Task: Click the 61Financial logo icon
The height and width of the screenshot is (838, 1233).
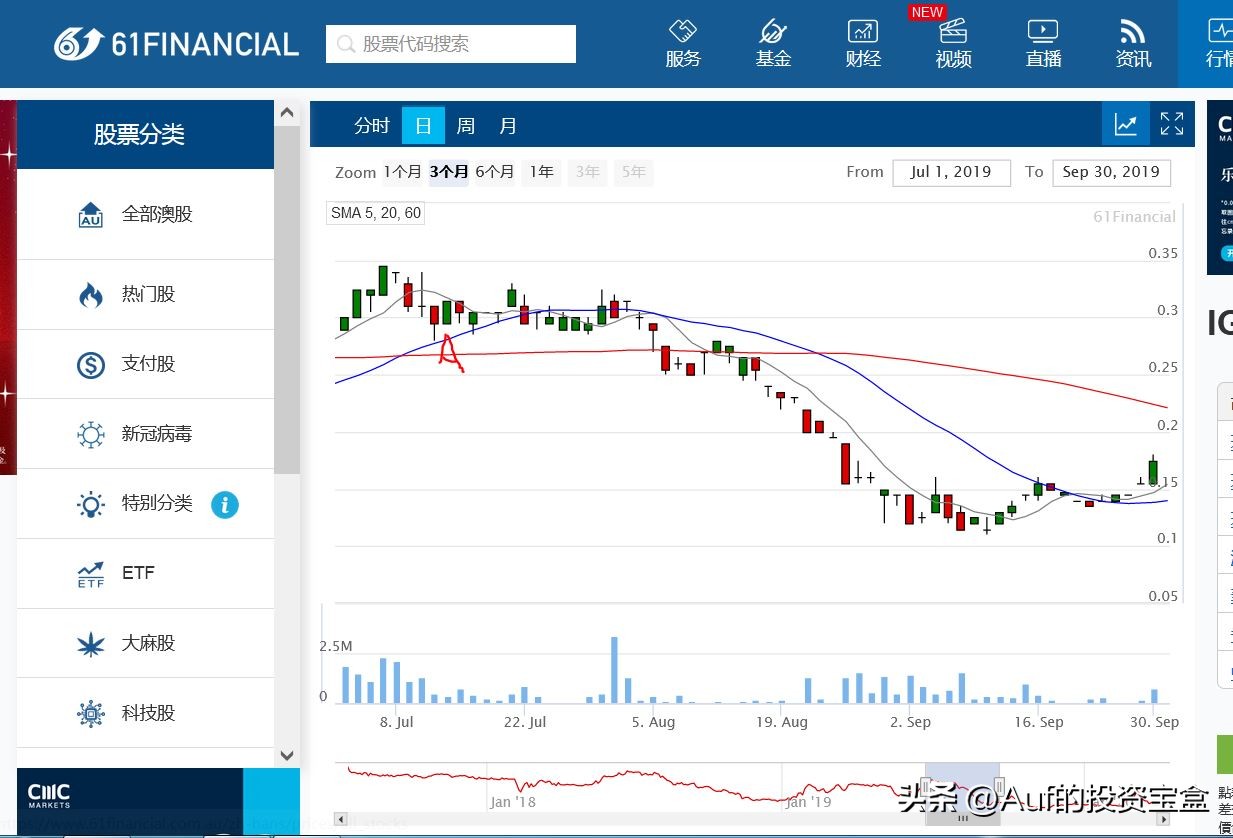Action: (80, 44)
